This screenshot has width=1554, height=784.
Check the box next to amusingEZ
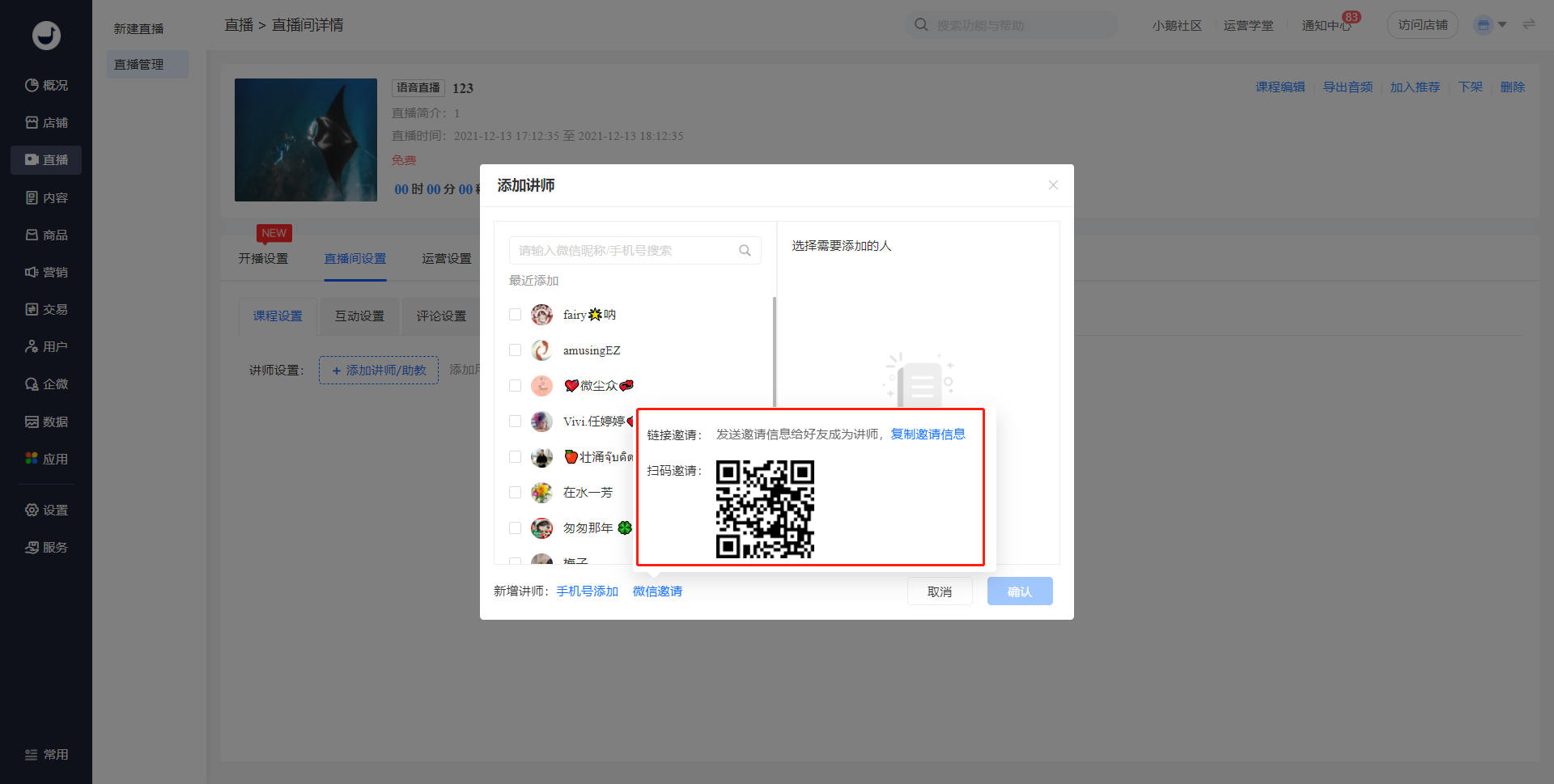(515, 350)
